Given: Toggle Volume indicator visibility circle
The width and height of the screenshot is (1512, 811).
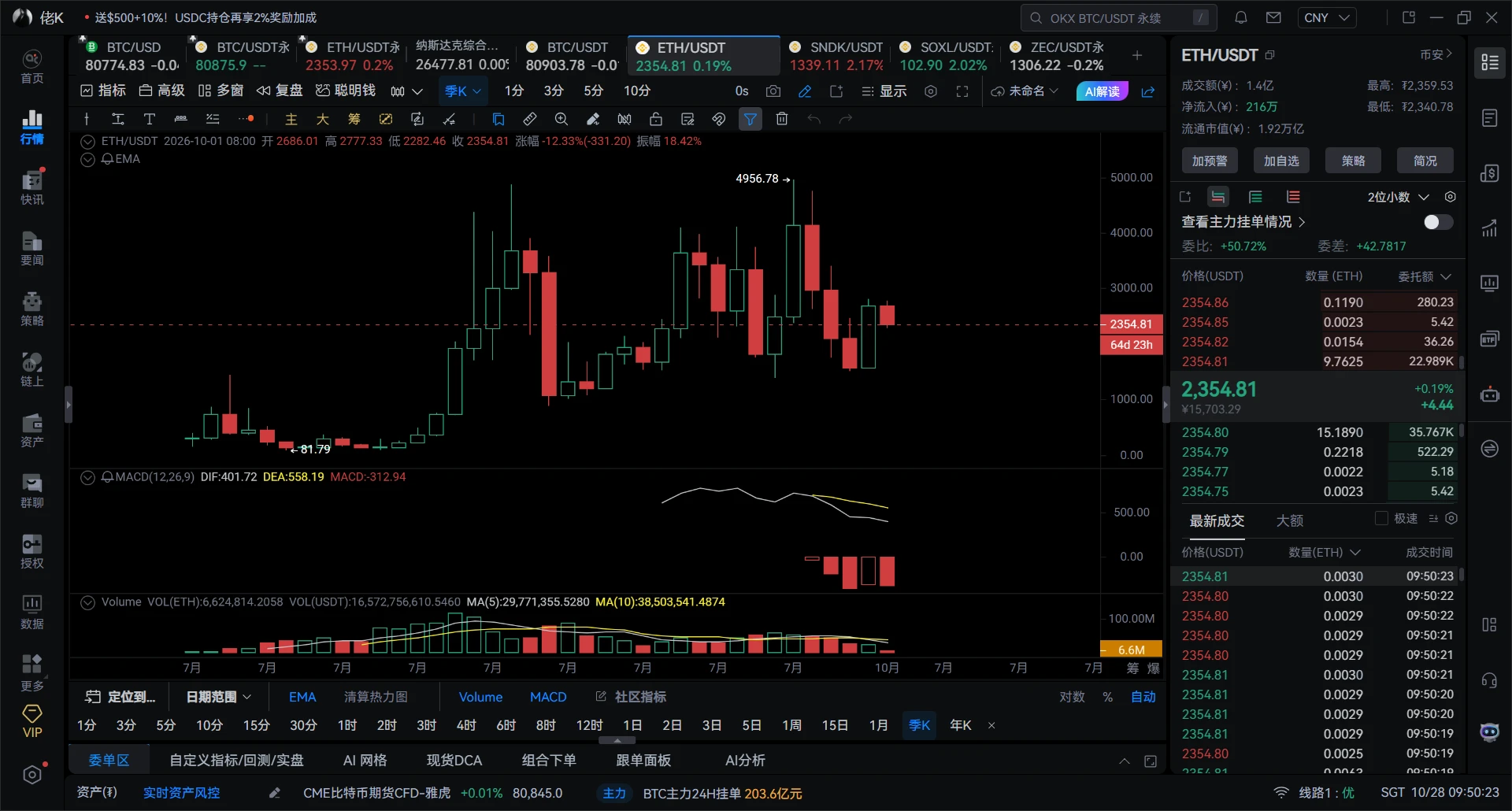Looking at the screenshot, I should pos(88,602).
